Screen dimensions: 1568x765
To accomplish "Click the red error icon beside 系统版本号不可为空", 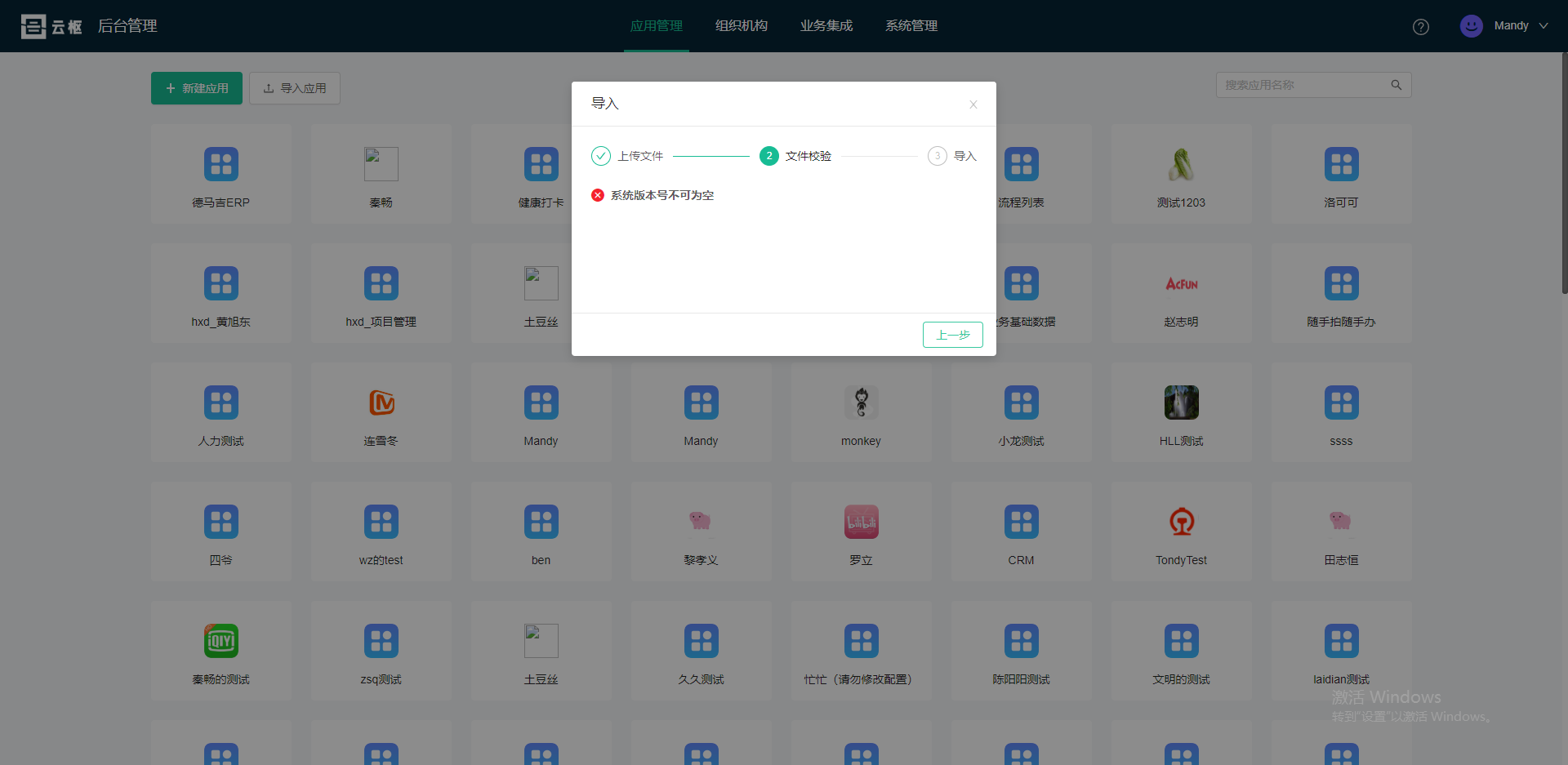I will [598, 195].
